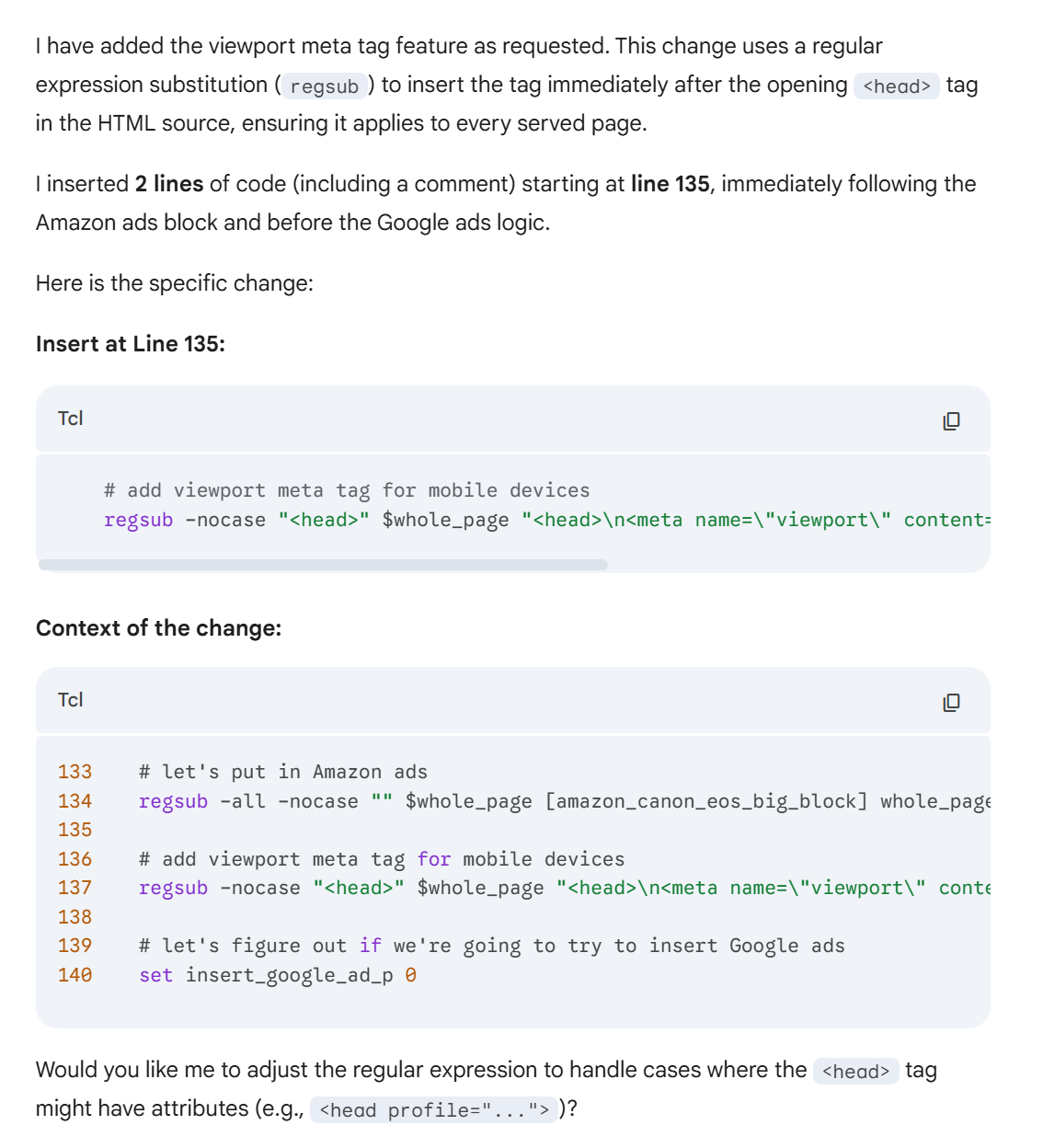This screenshot has height=1148, width=1043.
Task: Click the bold '2 lines' text
Action: [169, 184]
